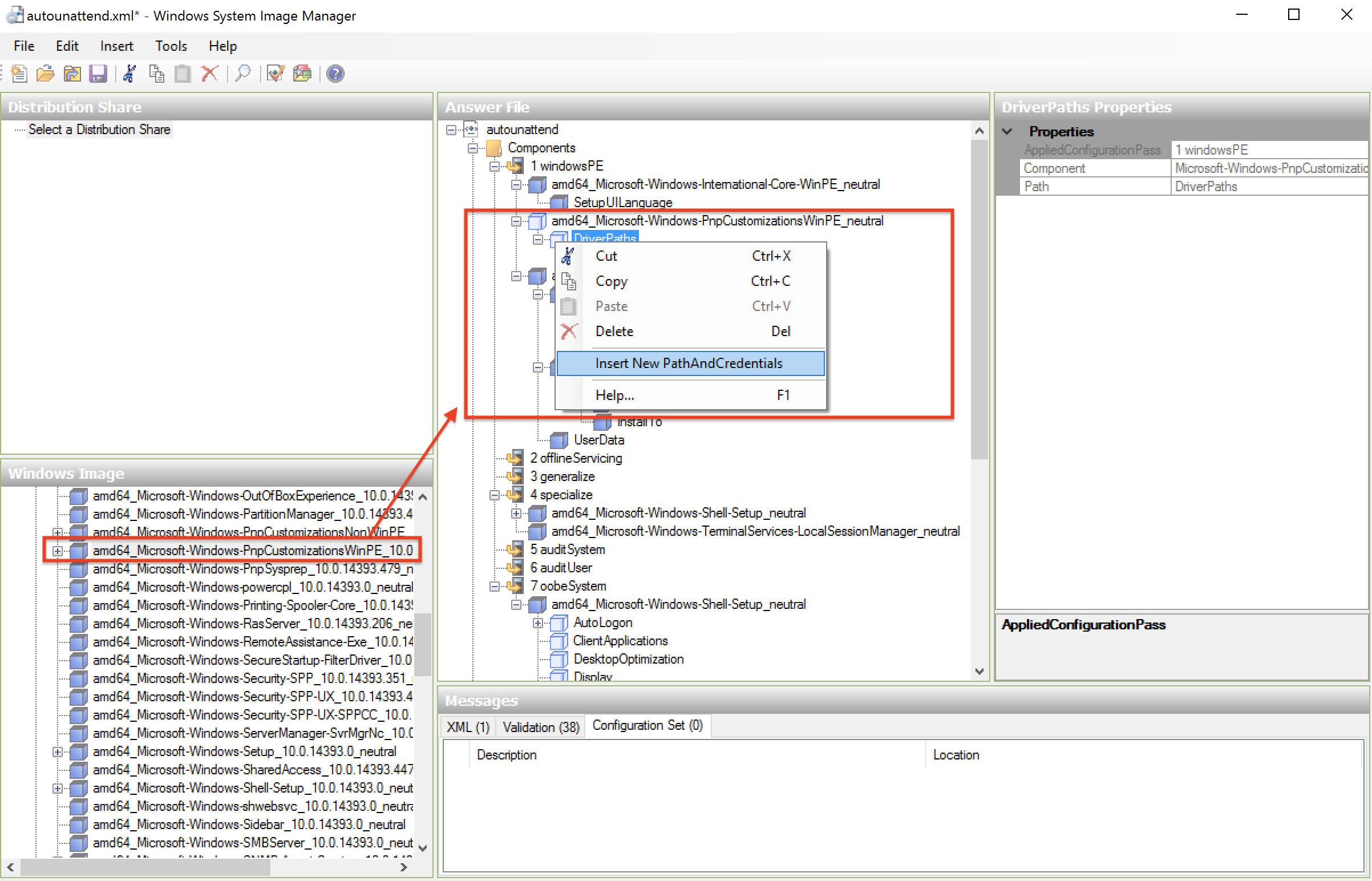Collapse the 7 oobeSystem pass
Image resolution: width=1372 pixels, height=881 pixels.
click(495, 587)
